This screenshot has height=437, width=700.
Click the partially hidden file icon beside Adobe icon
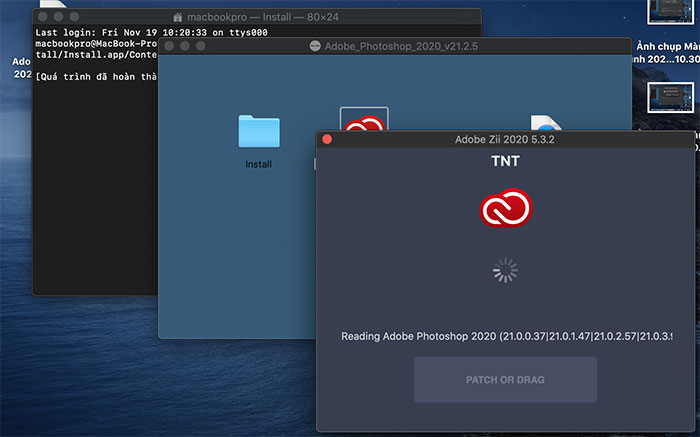[546, 124]
